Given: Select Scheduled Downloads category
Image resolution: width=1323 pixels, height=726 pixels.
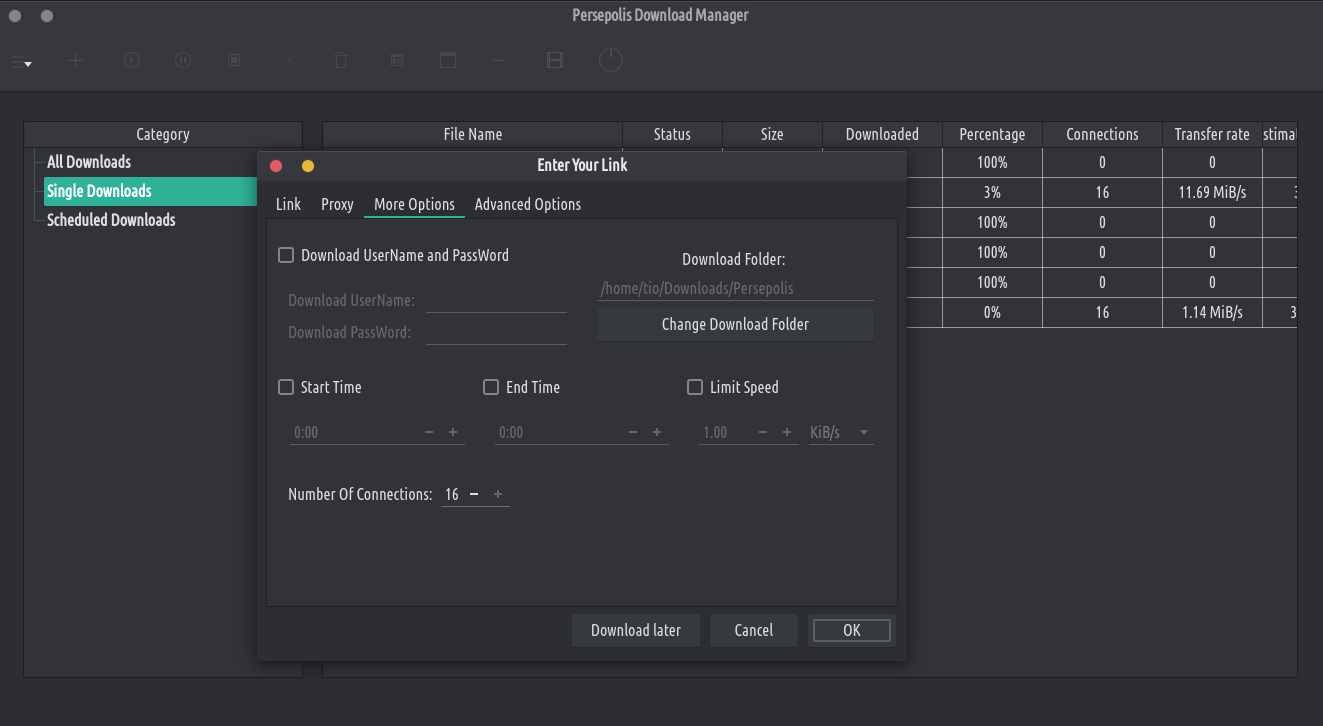Looking at the screenshot, I should 111,220.
